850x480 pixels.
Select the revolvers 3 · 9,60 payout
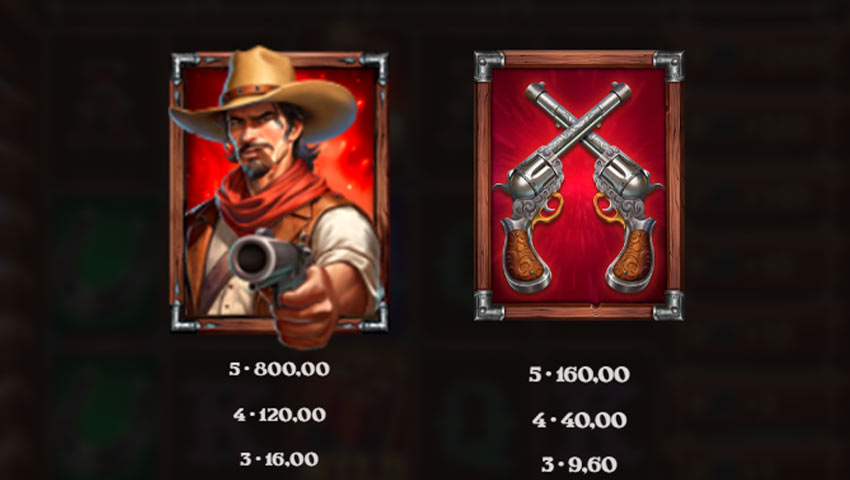(579, 464)
